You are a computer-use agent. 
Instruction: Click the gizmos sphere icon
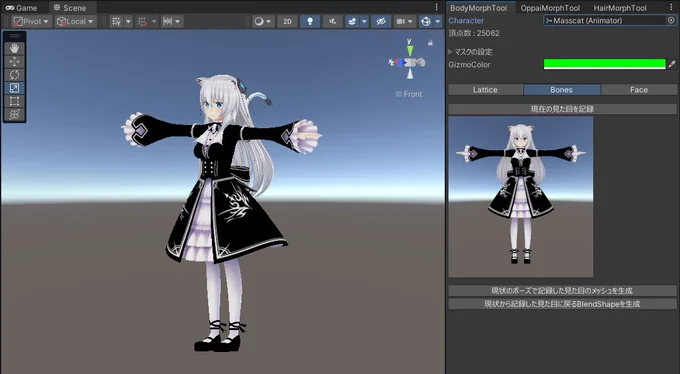click(425, 21)
